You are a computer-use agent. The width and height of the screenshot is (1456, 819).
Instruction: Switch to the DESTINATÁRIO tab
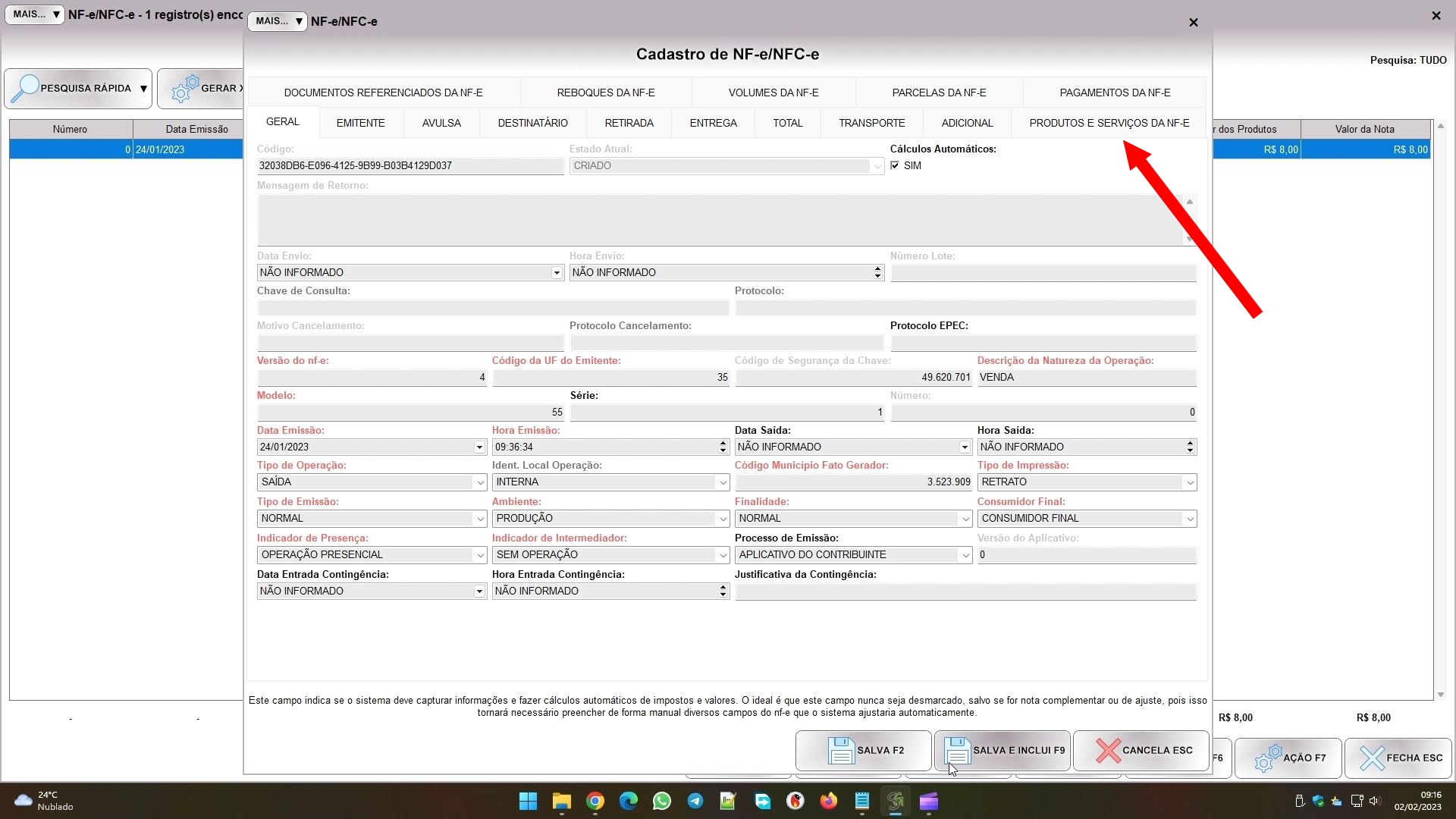532,123
